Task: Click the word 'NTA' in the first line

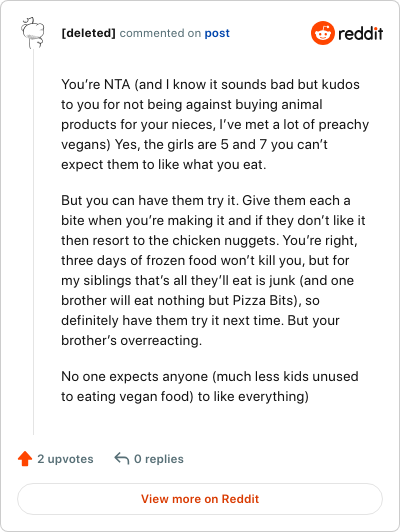Action: 117,84
